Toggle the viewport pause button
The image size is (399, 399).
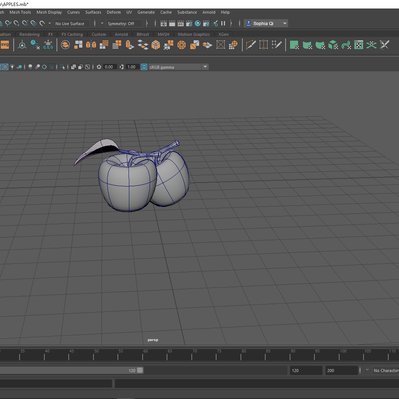pos(223,23)
